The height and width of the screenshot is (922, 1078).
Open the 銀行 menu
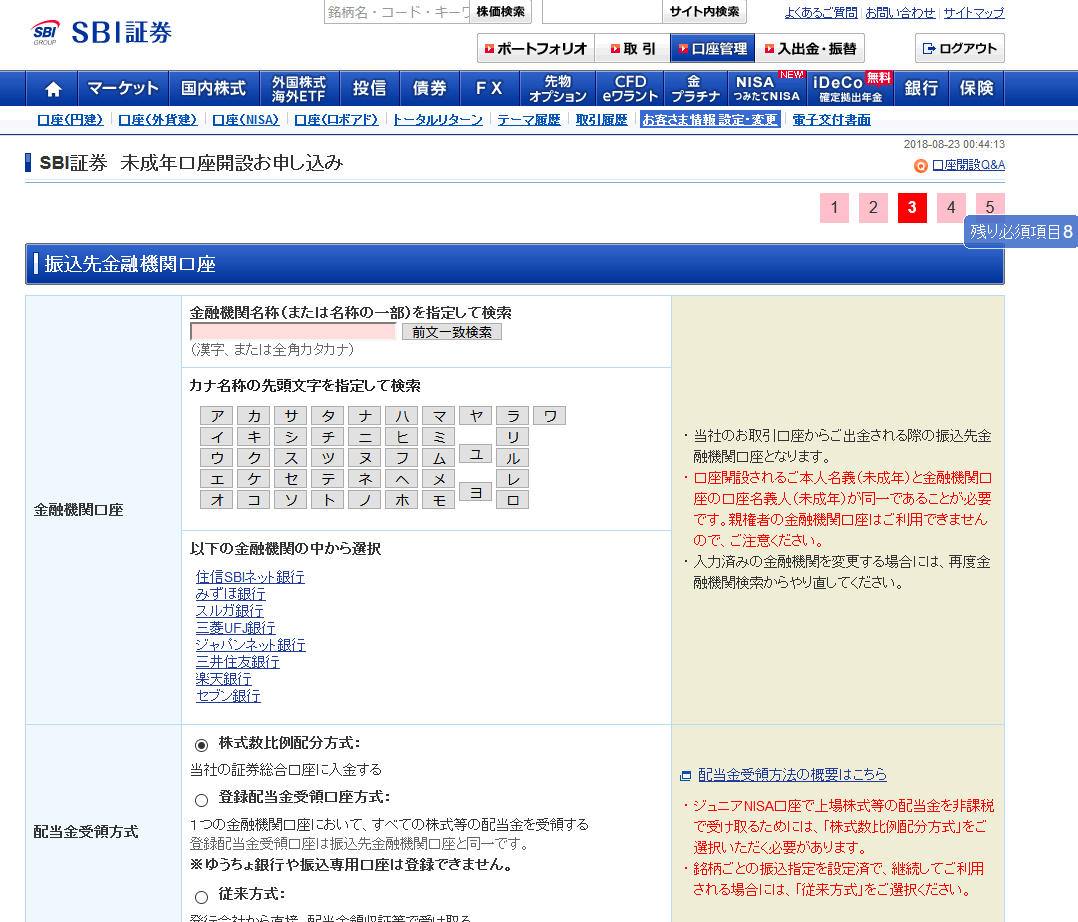921,89
